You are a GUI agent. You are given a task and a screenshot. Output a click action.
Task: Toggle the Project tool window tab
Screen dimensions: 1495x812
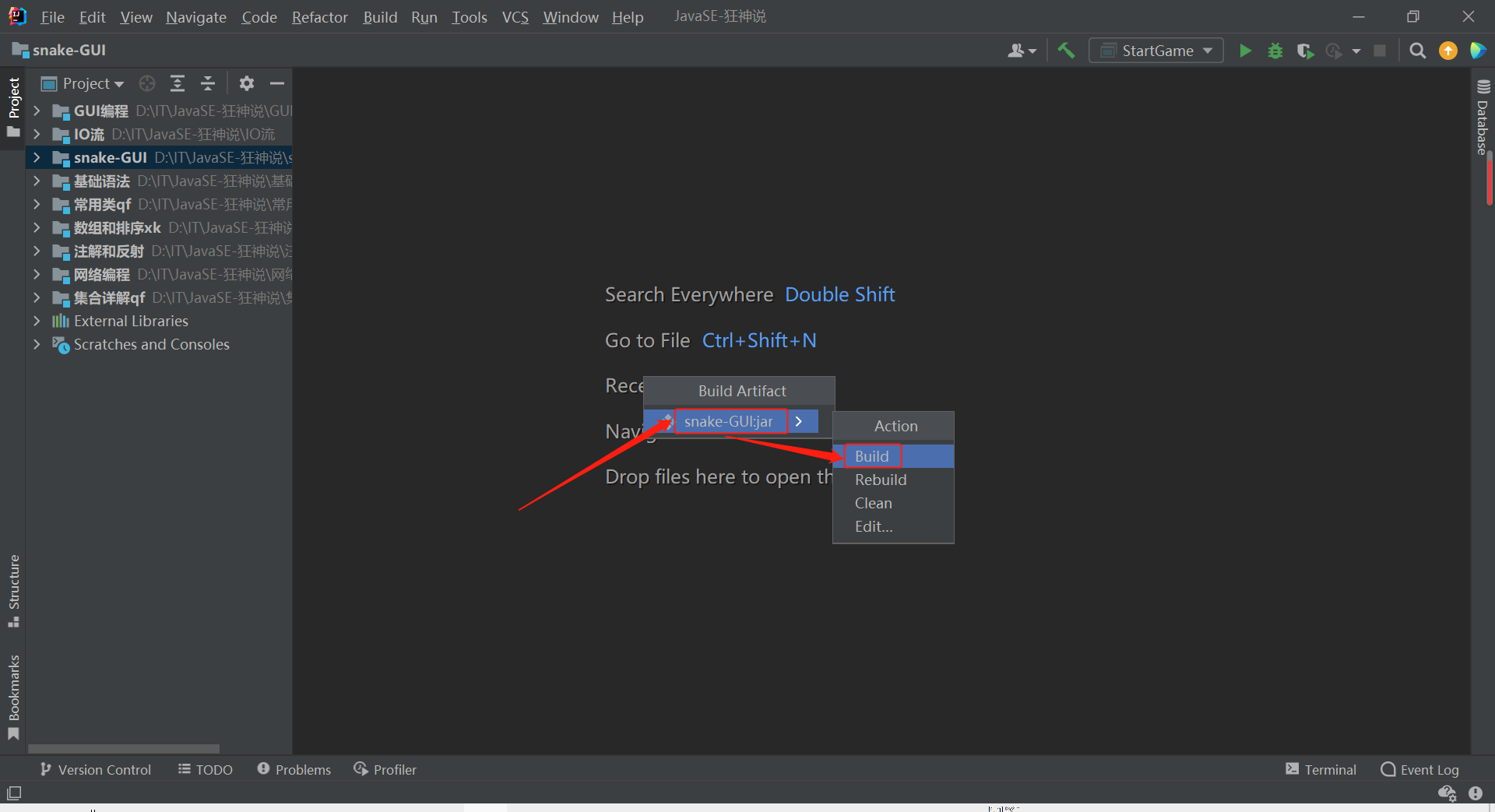(x=13, y=107)
